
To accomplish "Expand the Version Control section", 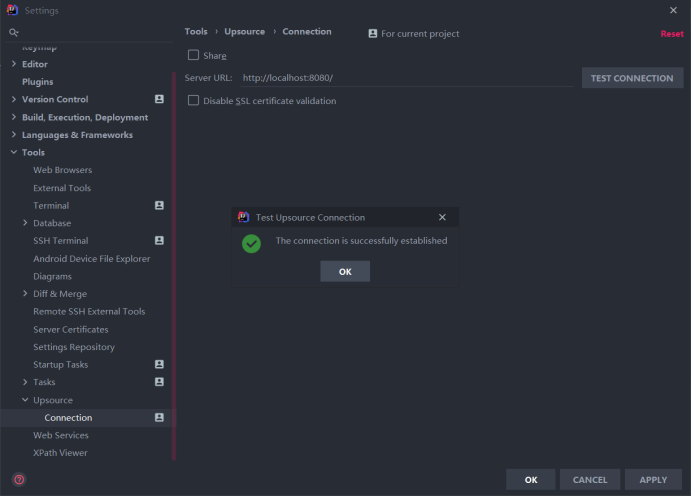I will pyautogui.click(x=14, y=99).
